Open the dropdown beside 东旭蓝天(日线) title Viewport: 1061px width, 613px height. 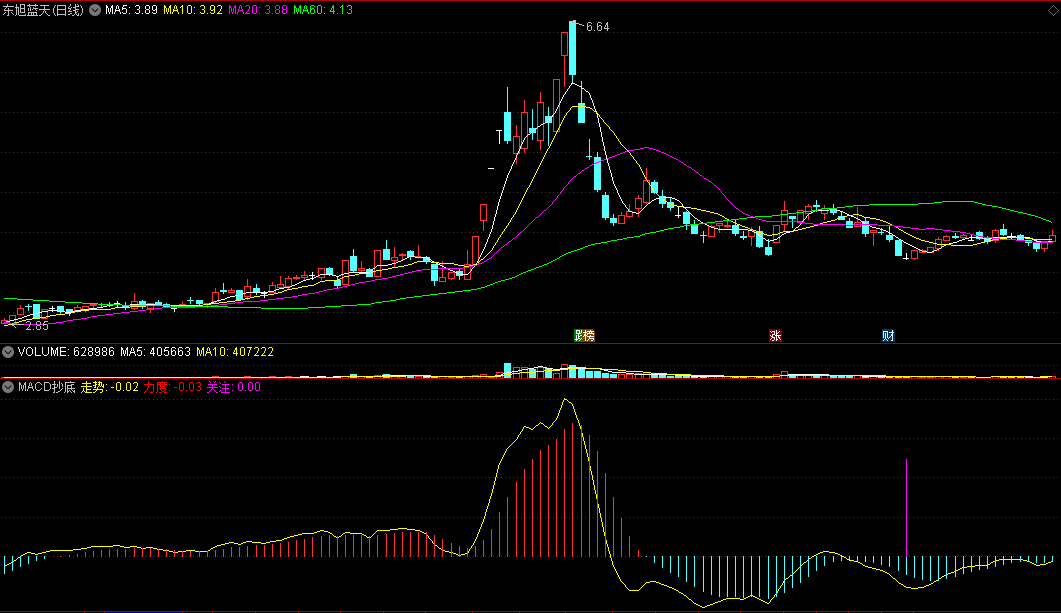click(x=95, y=10)
